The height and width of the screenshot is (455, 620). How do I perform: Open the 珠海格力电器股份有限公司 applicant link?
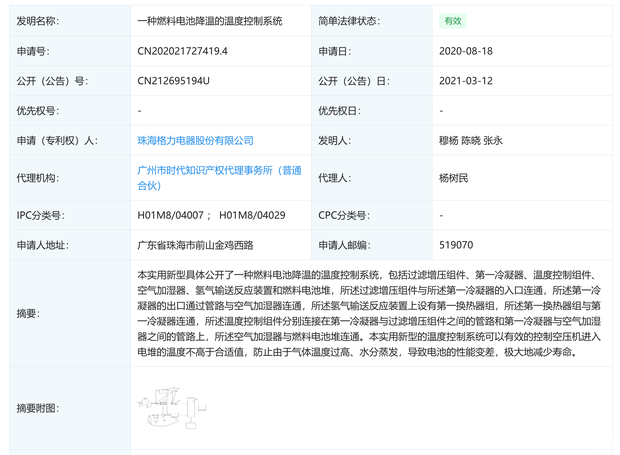pos(195,141)
